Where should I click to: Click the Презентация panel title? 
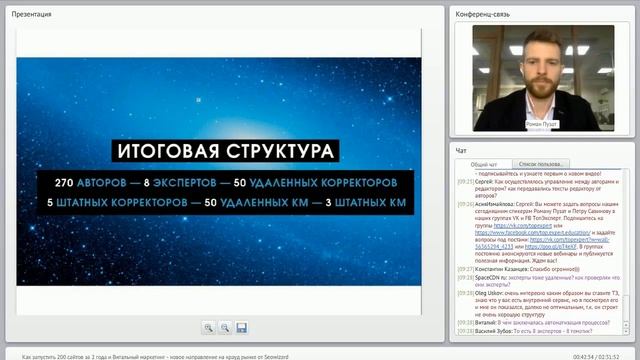pyautogui.click(x=31, y=14)
